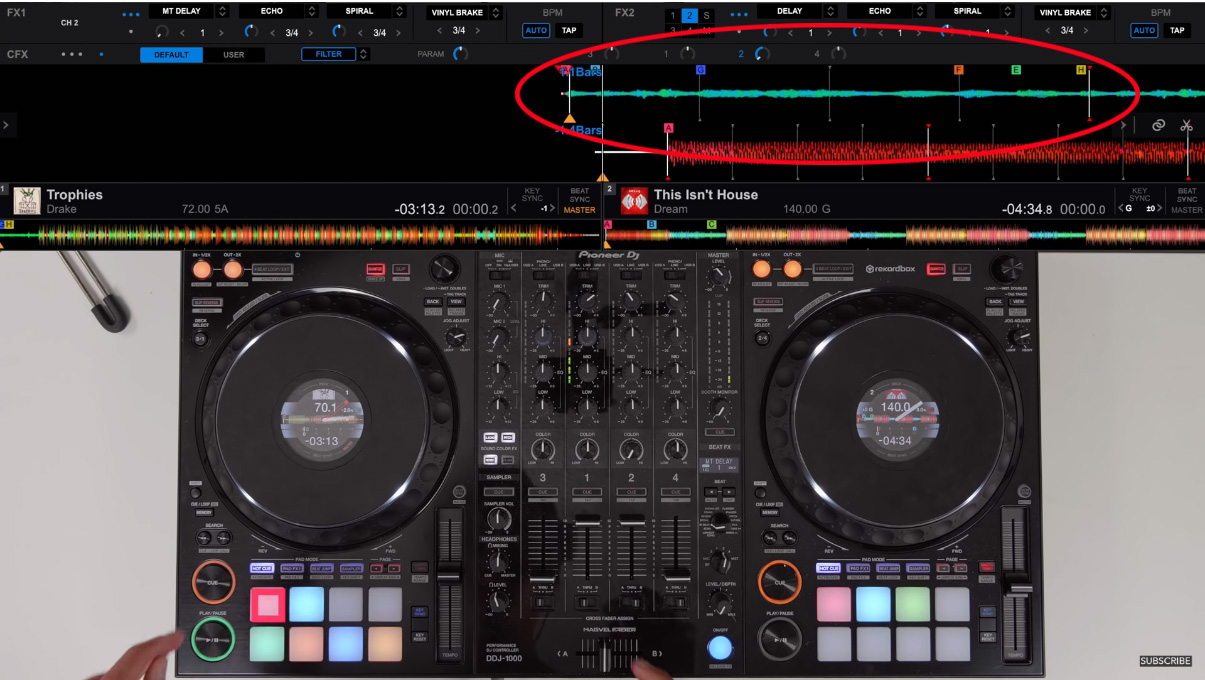Select the DEFAULT tab in the CFX bar
Screen dimensions: 1205x680
point(170,54)
